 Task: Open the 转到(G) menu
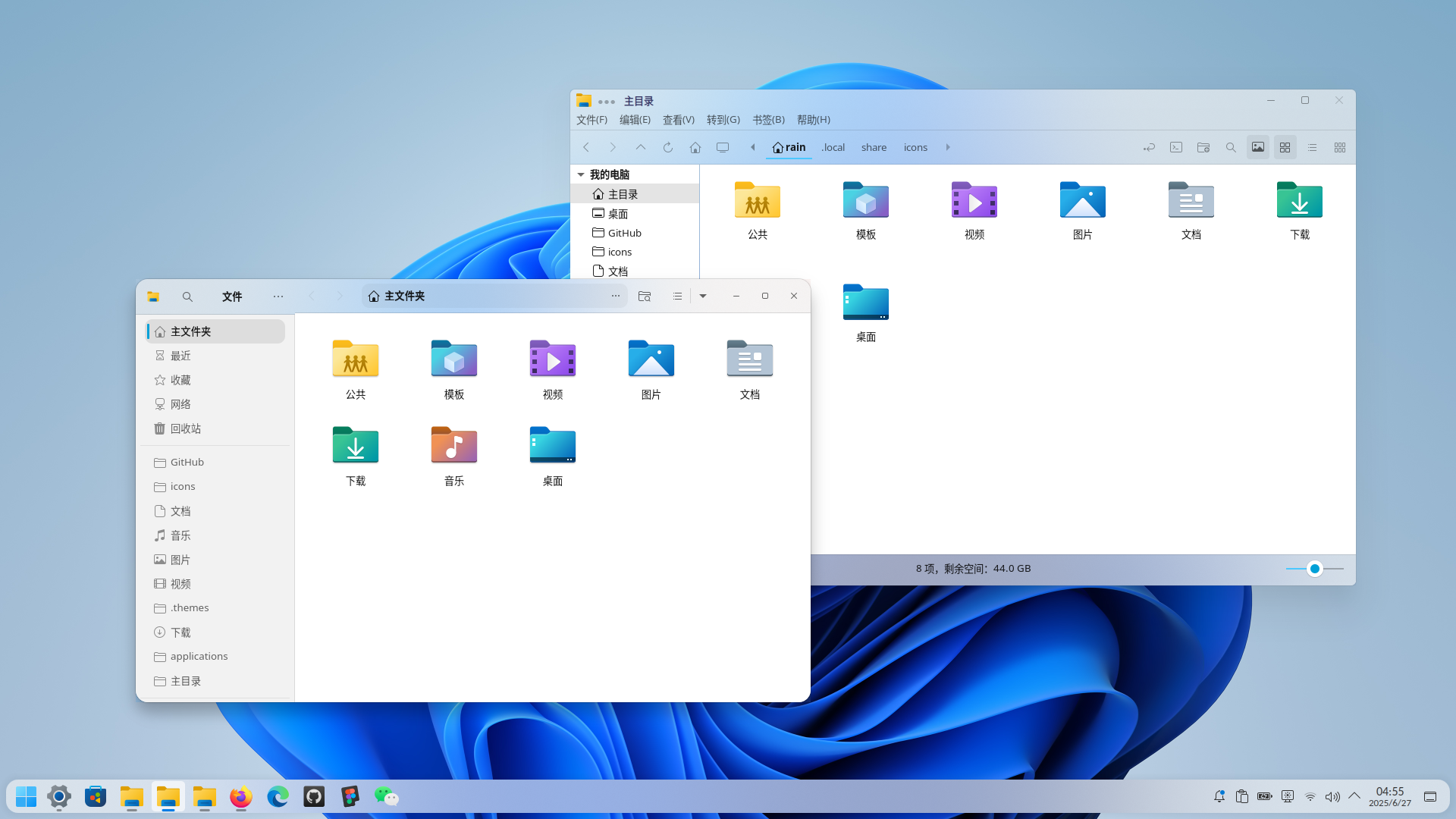tap(723, 120)
